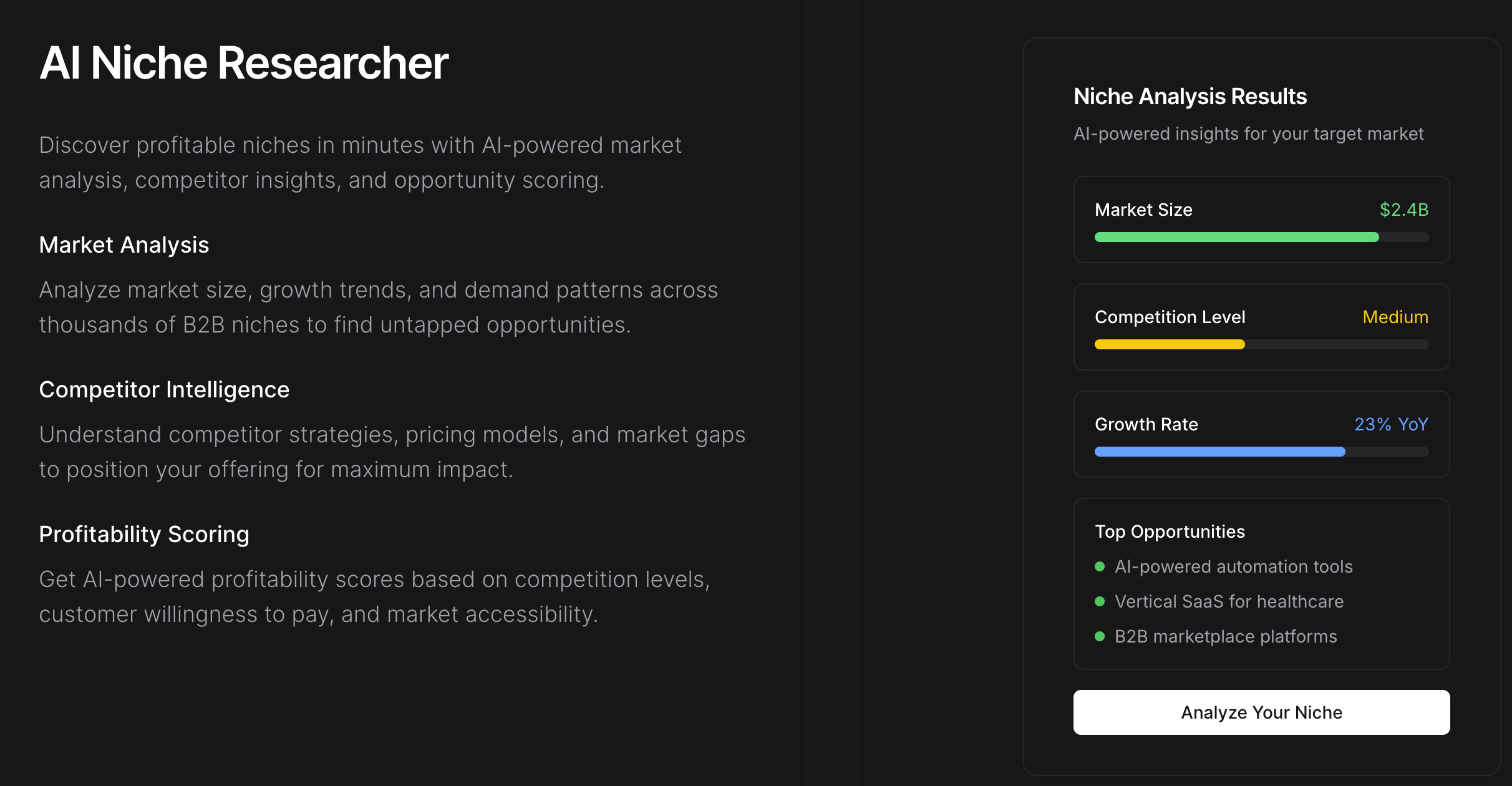
Task: Click the Market Analysis feature heading
Action: pos(124,245)
